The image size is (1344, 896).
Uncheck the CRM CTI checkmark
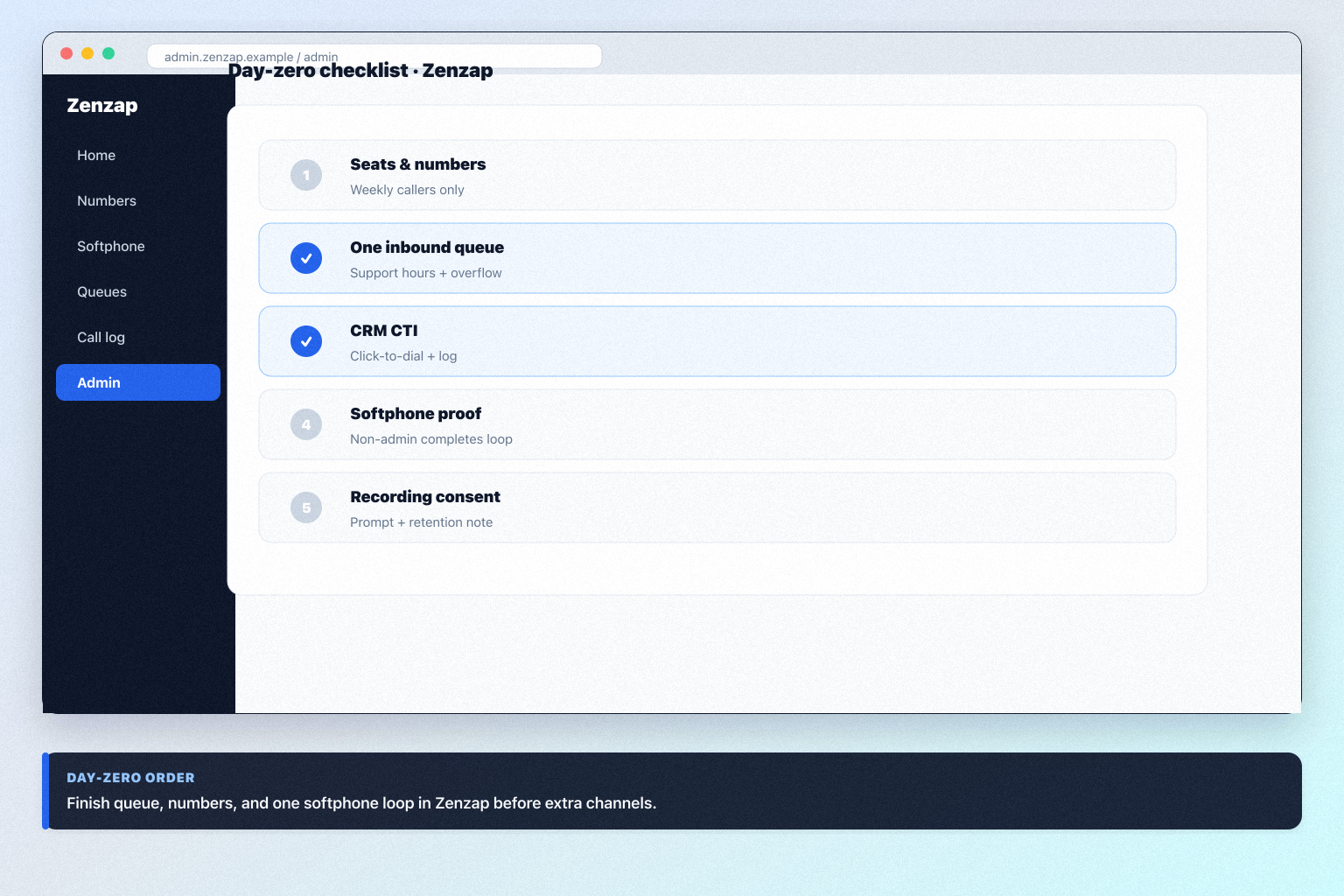[306, 341]
